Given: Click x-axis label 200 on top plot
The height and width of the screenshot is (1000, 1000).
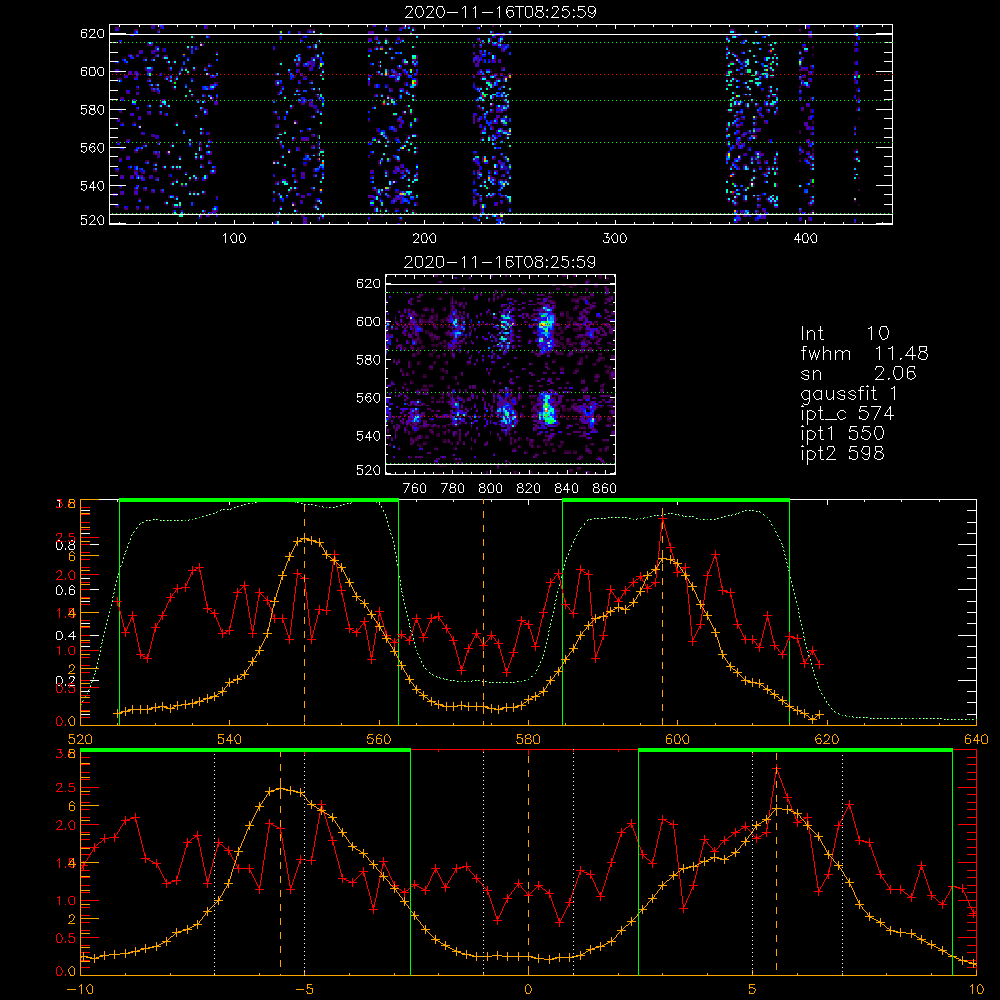Looking at the screenshot, I should 424,239.
